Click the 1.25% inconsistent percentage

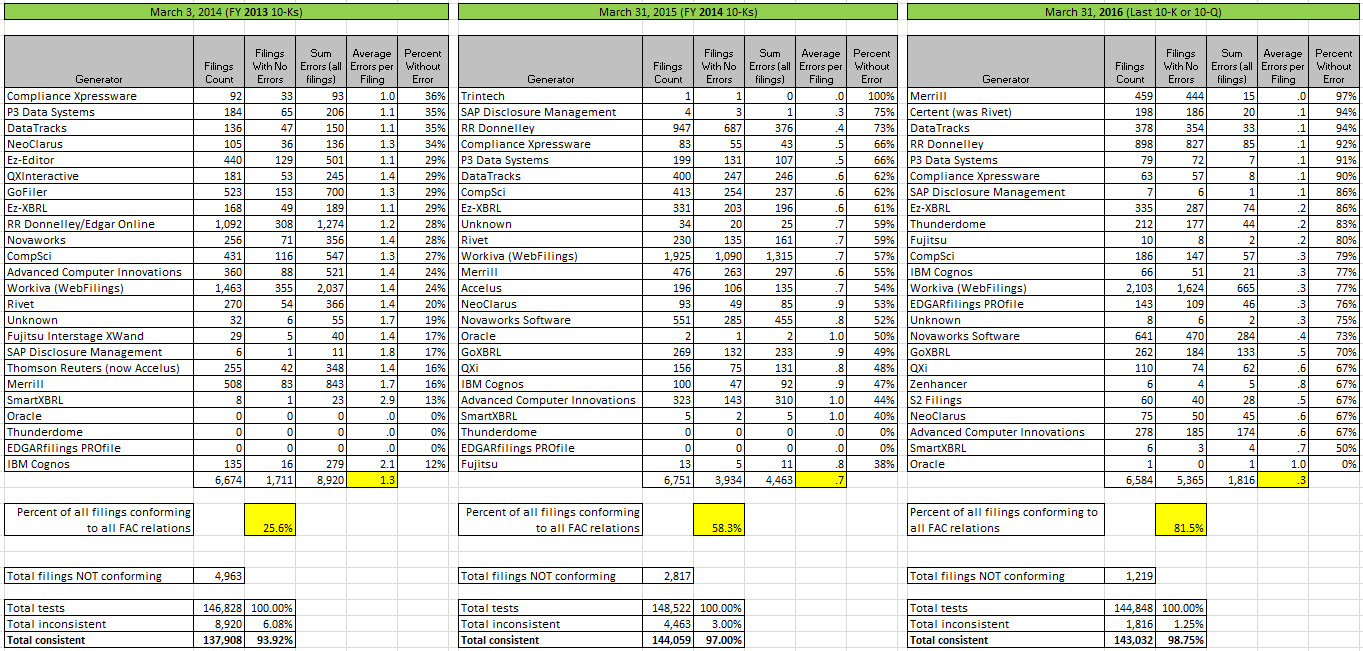tap(1181, 624)
